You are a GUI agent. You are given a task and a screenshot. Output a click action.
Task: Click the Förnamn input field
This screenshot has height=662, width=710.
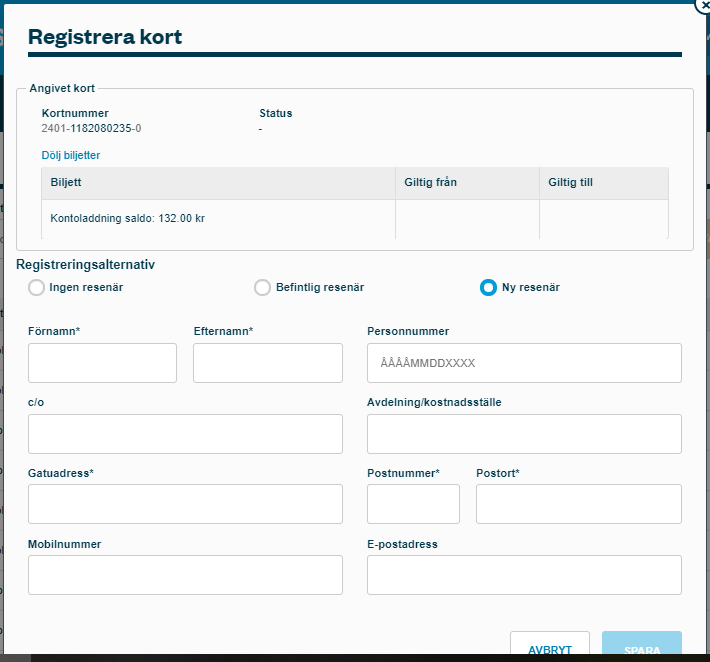pyautogui.click(x=102, y=363)
